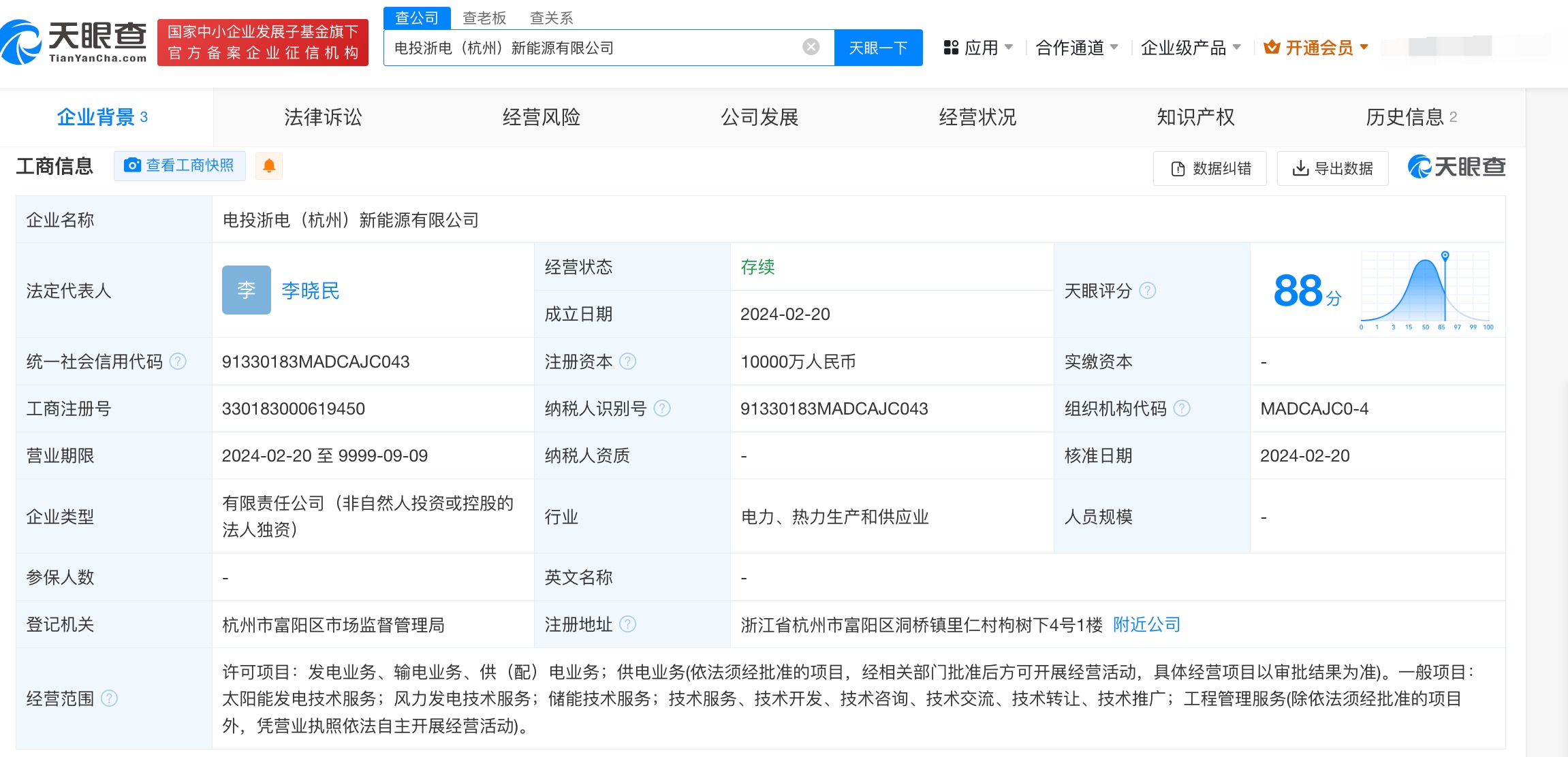Image resolution: width=1568 pixels, height=757 pixels.
Task: Click help icon beside 纳税人识别号
Action: coord(662,408)
